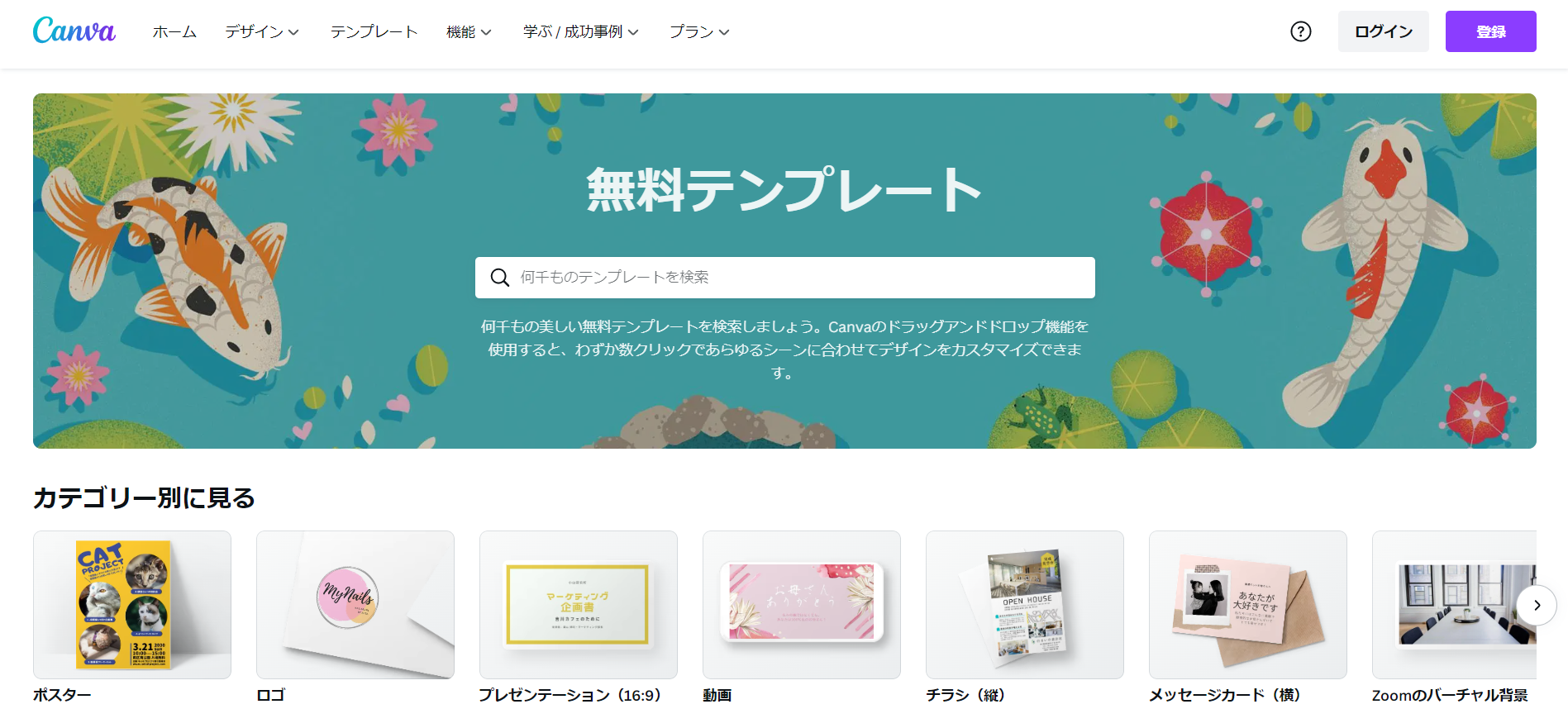
Task: Open the チラシ（縦） category thumbnail
Action: [1025, 605]
